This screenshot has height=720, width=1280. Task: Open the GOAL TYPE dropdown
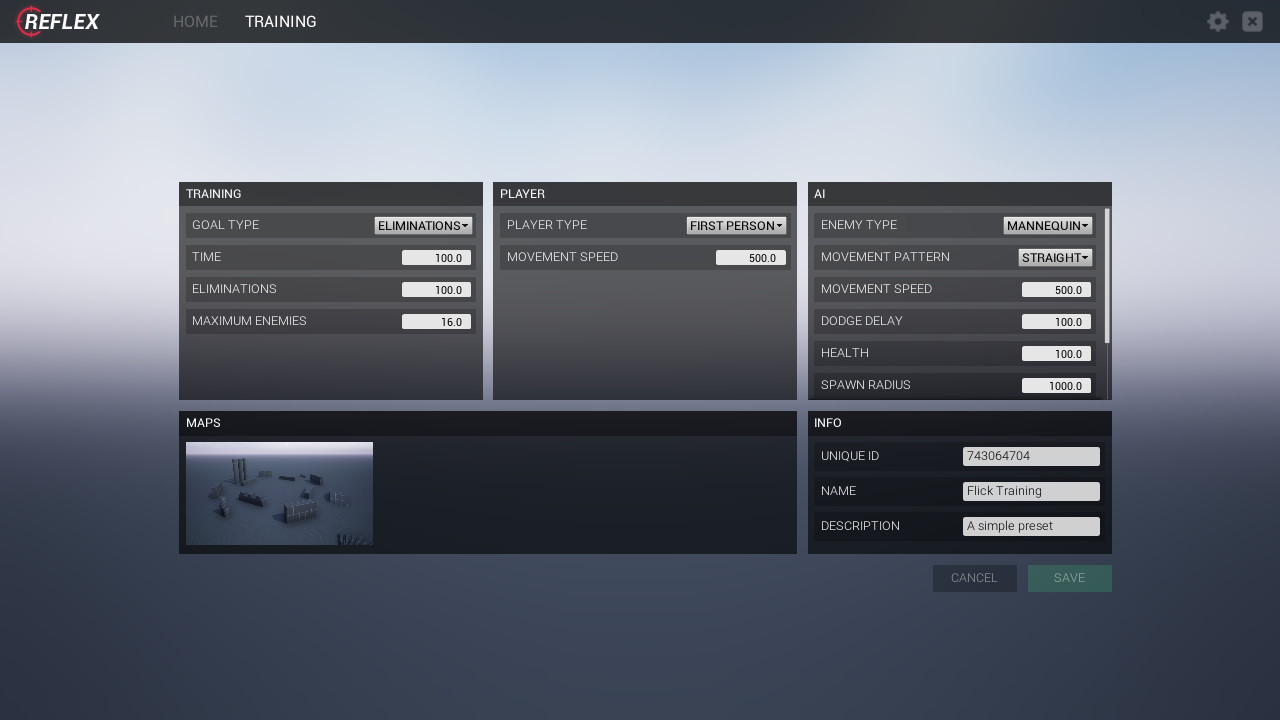point(422,225)
